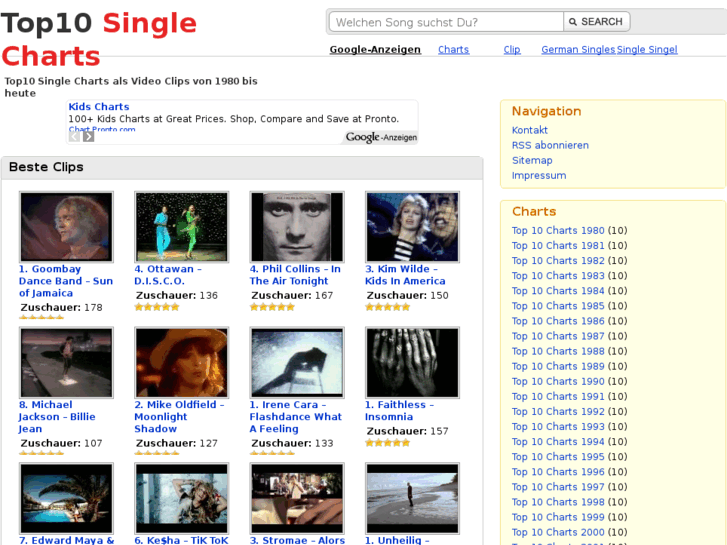The image size is (727, 545).
Task: Open Impressum in Navigation
Action: coord(539,175)
